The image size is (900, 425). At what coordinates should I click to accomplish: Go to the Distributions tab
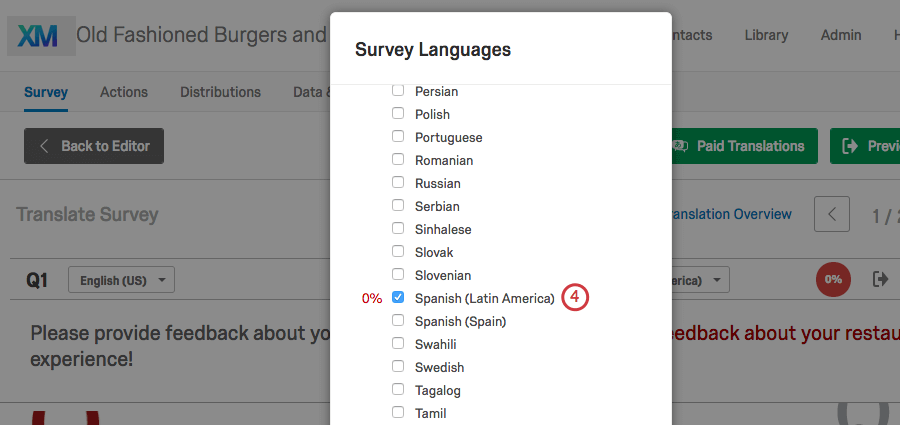220,92
